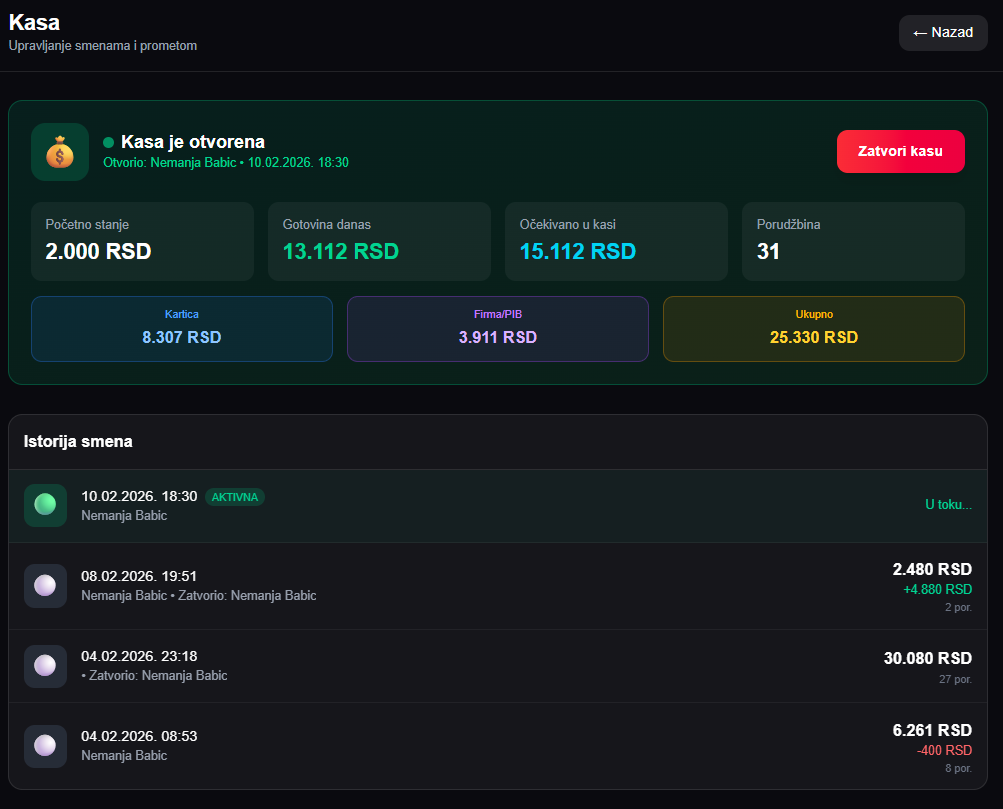Click the shift icon for 04.02.2026. 08:53
Viewport: 1003px width, 809px height.
(45, 746)
